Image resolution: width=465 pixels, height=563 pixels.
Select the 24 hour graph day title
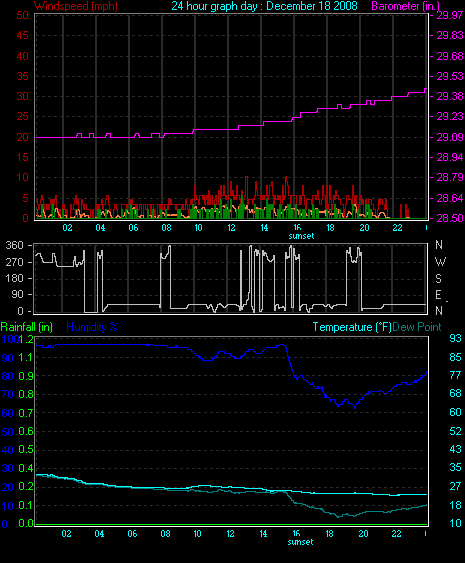[x=264, y=6]
